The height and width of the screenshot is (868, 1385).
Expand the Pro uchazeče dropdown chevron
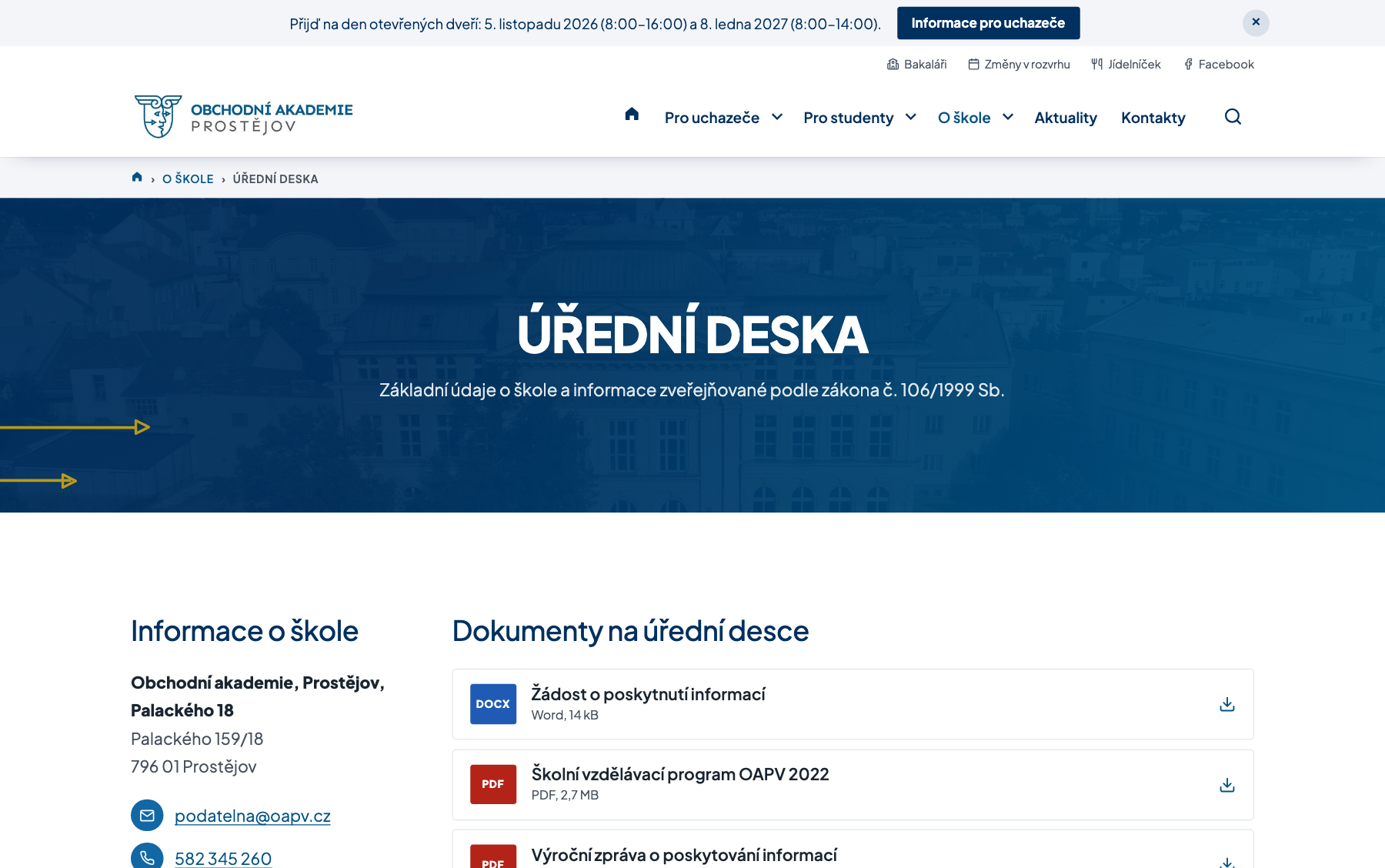click(x=777, y=117)
